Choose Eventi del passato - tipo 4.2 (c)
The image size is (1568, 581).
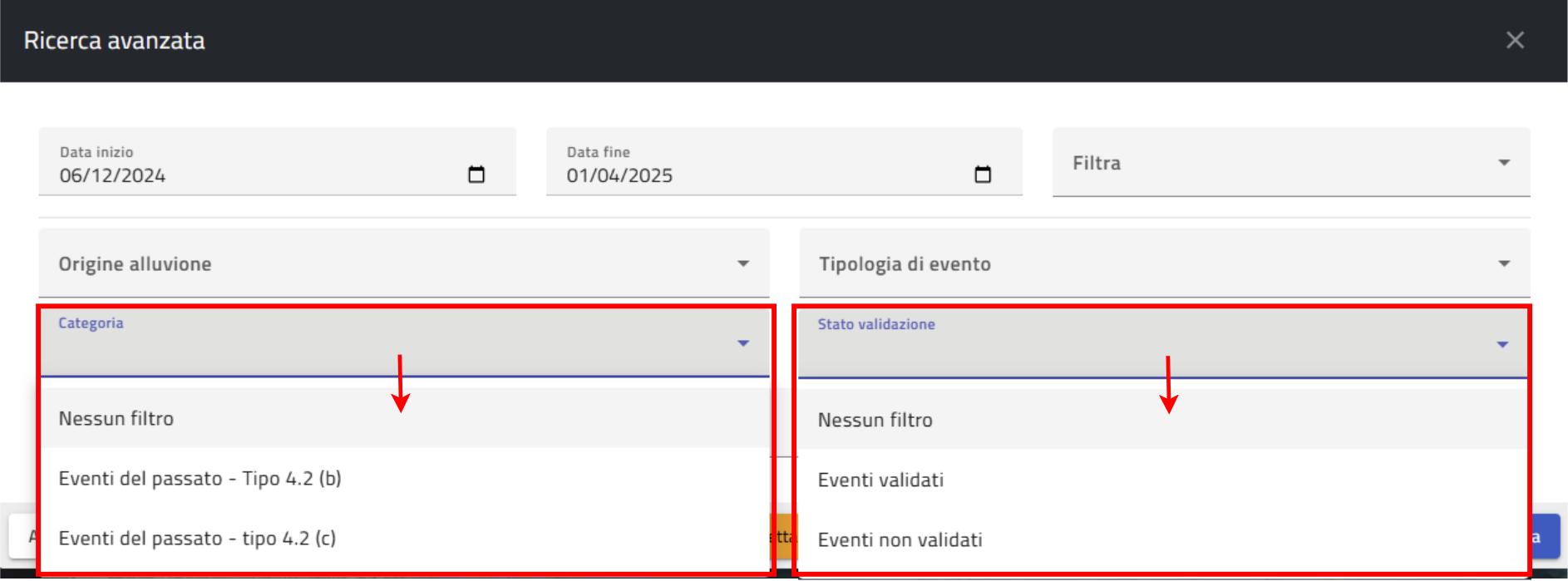tap(197, 539)
